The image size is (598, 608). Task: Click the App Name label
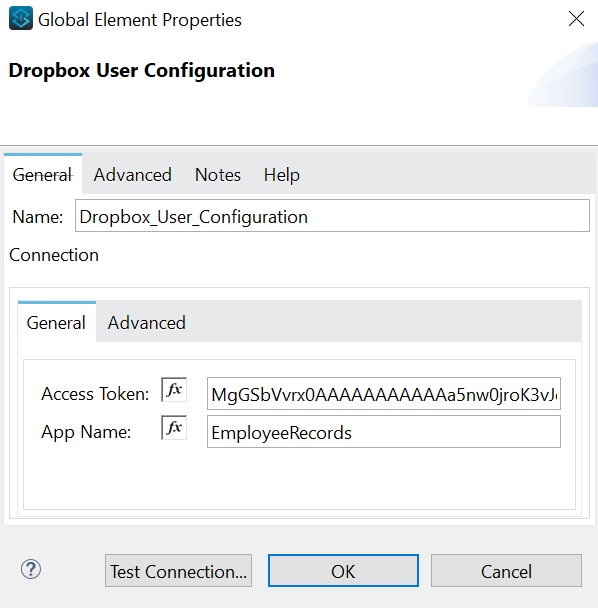[86, 432]
